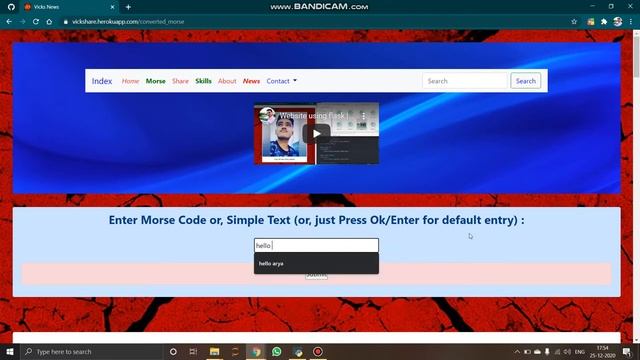Expand the Contact dropdown
The image size is (640, 360).
(x=282, y=81)
